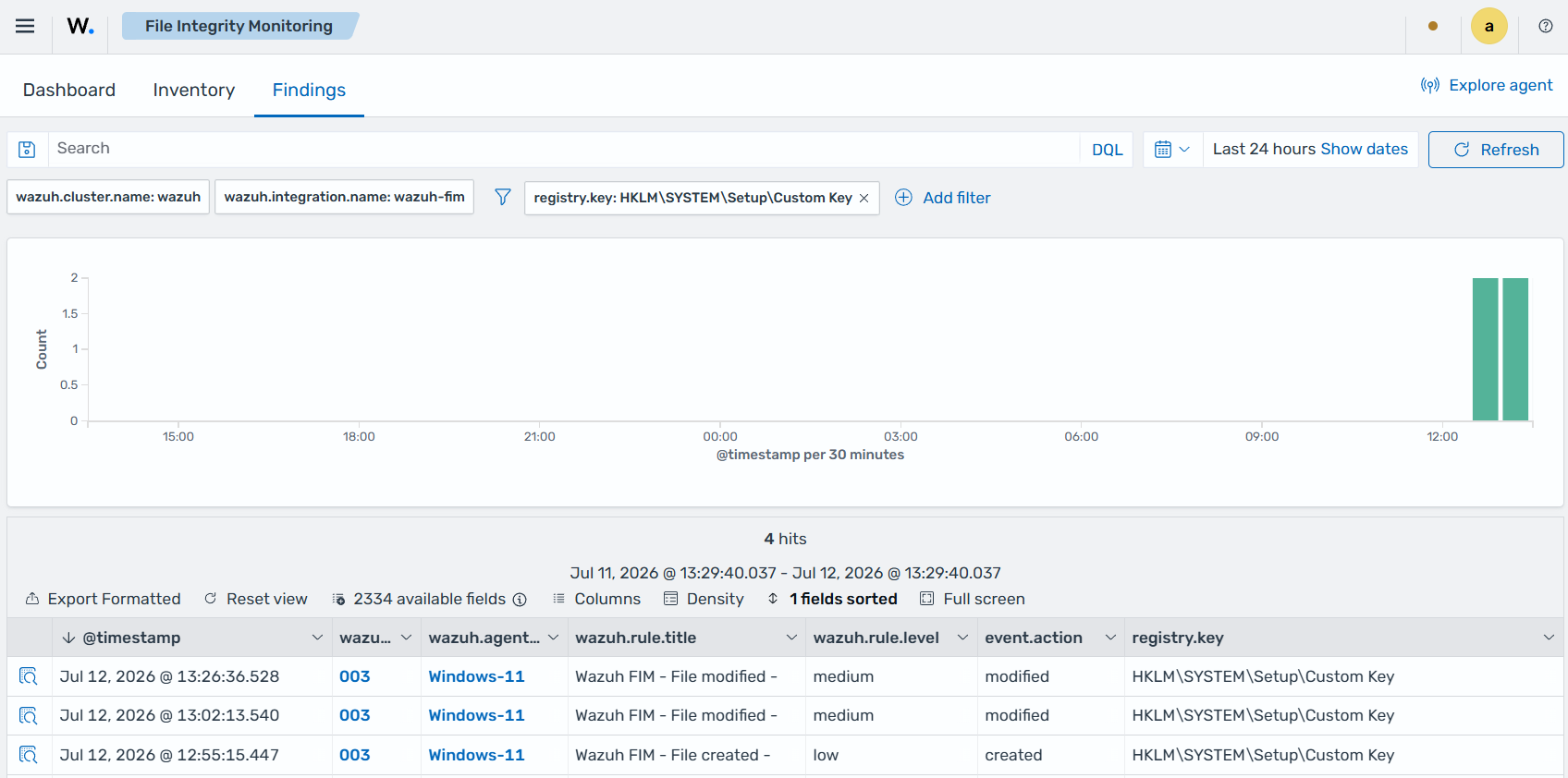
Task: Click timestamp Jul 12, 2026 @ 13:26:36.528
Action: pyautogui.click(x=169, y=676)
